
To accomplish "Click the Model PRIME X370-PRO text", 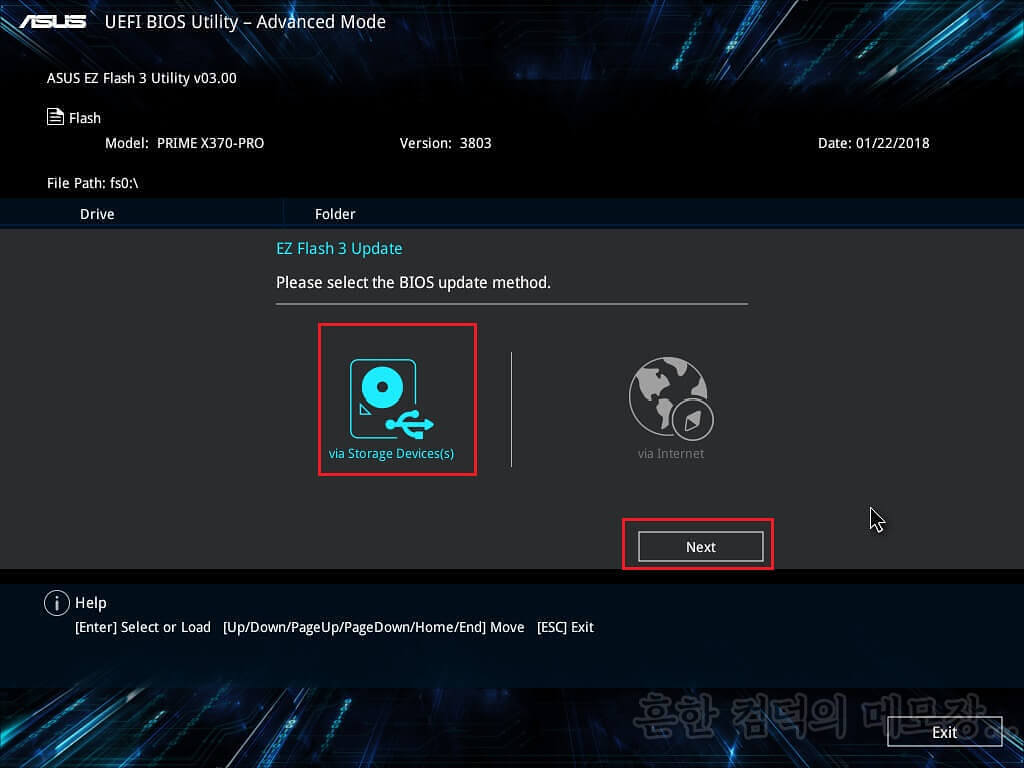I will click(x=185, y=143).
